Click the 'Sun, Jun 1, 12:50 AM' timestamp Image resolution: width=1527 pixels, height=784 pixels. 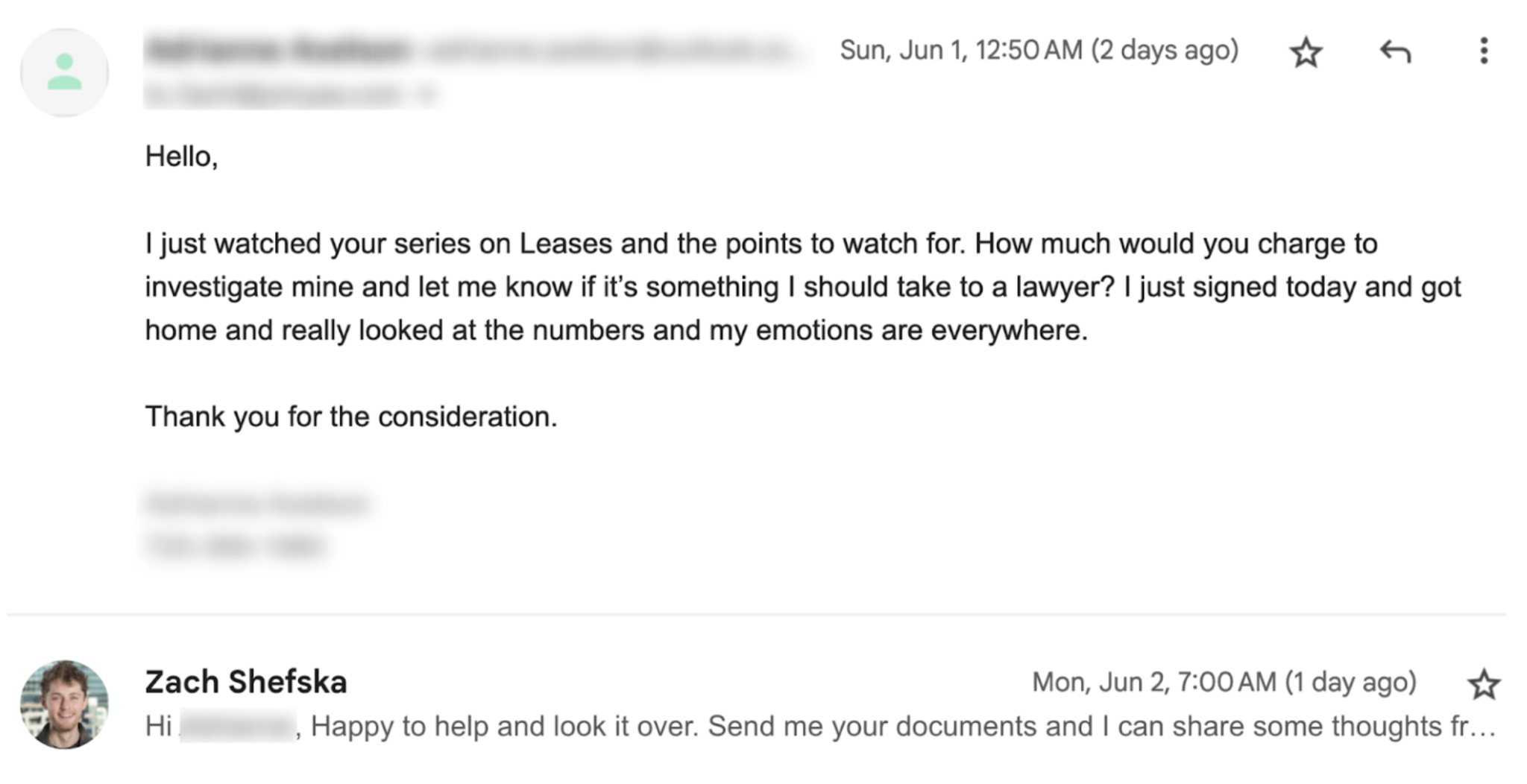[x=1039, y=51]
